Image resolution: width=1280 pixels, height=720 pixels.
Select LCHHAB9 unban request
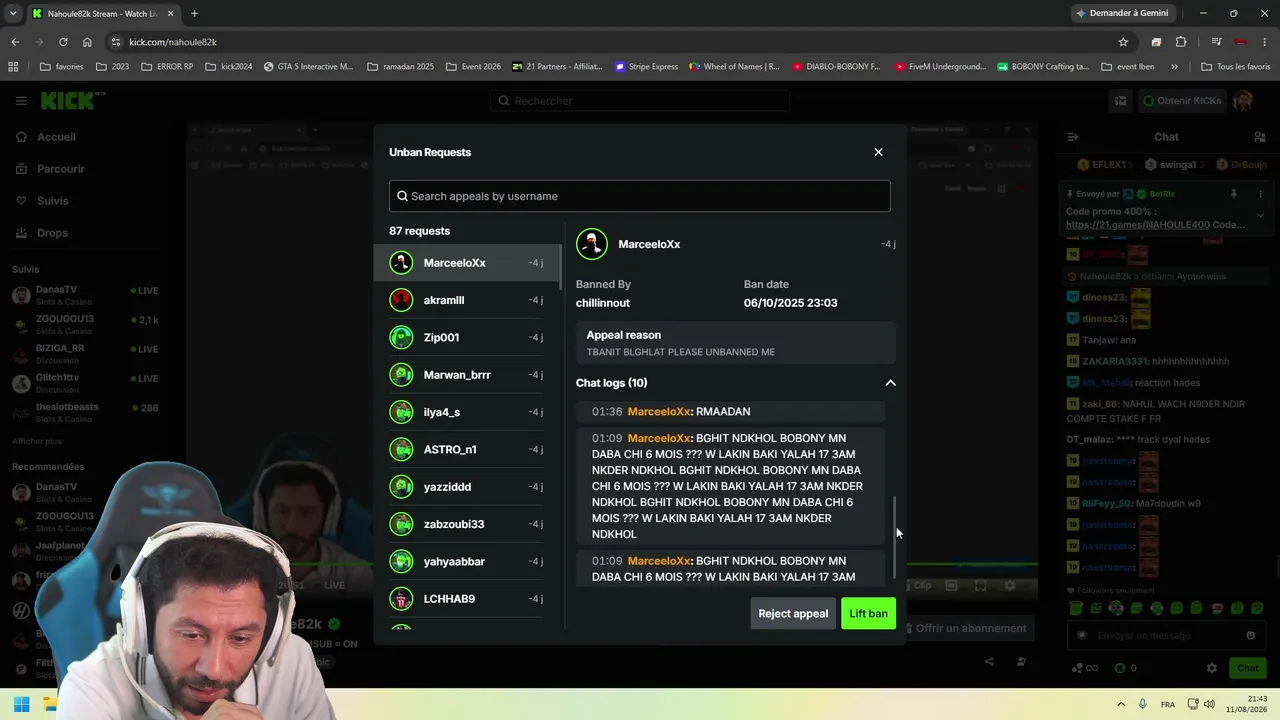pos(467,599)
